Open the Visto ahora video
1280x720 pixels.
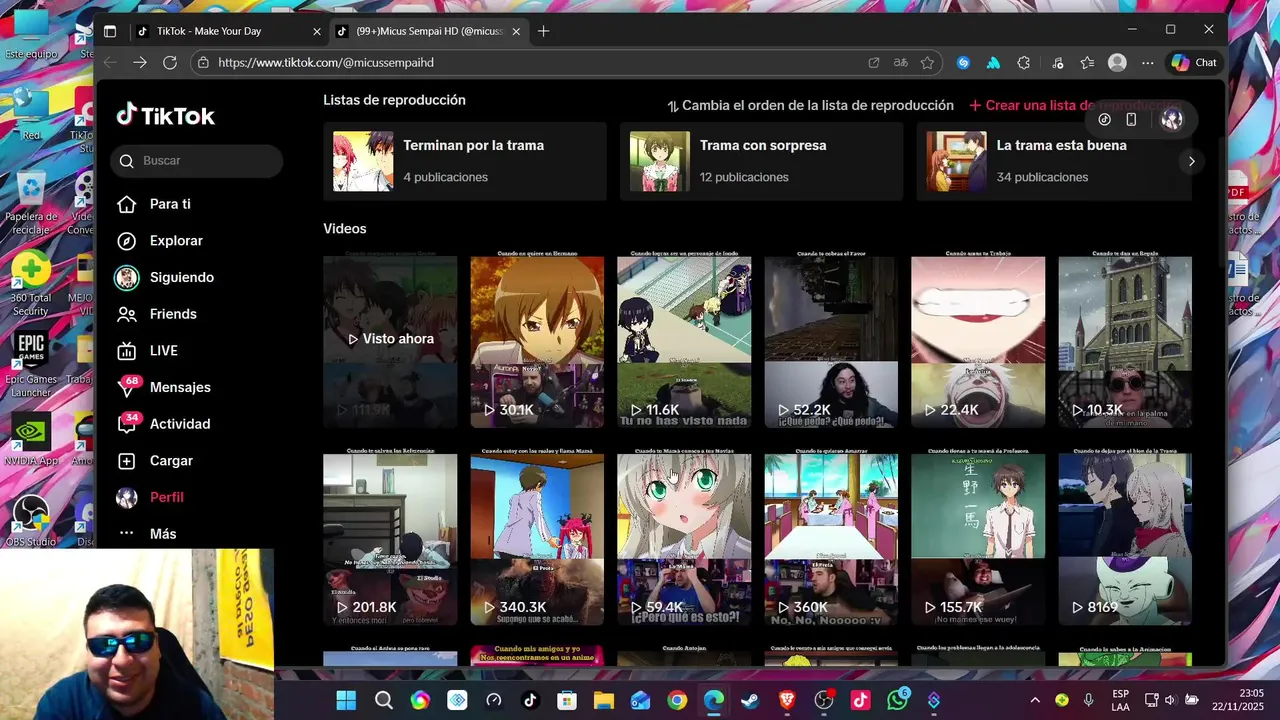click(x=390, y=340)
